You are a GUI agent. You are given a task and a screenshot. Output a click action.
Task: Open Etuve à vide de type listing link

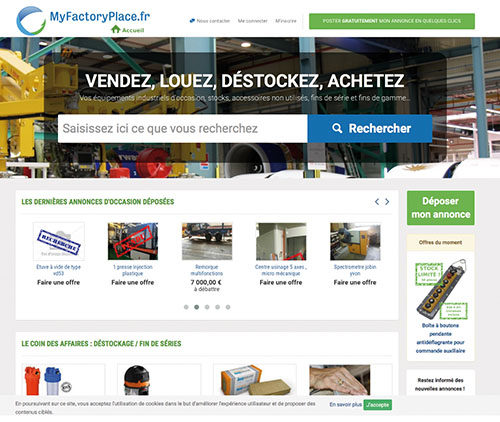[x=58, y=270]
